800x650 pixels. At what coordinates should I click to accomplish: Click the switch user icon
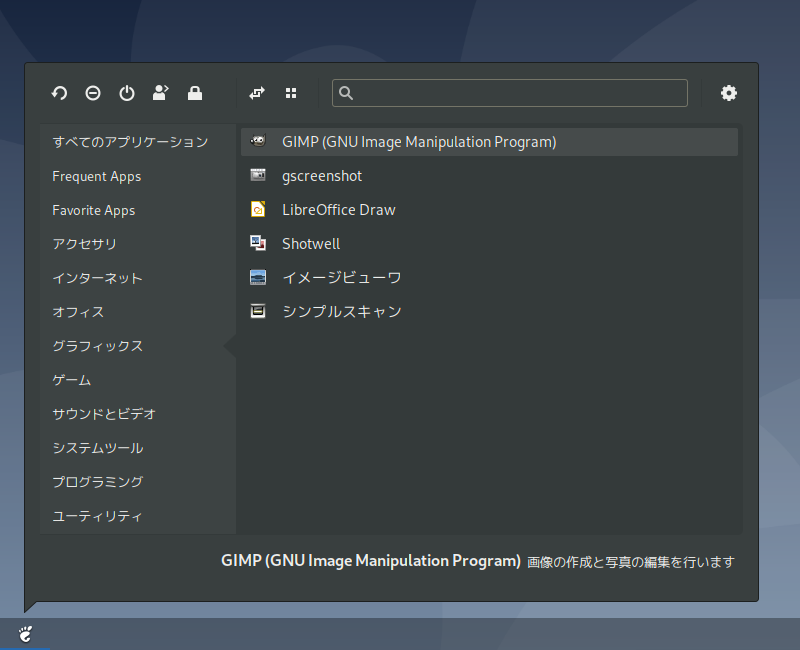pyautogui.click(x=161, y=93)
